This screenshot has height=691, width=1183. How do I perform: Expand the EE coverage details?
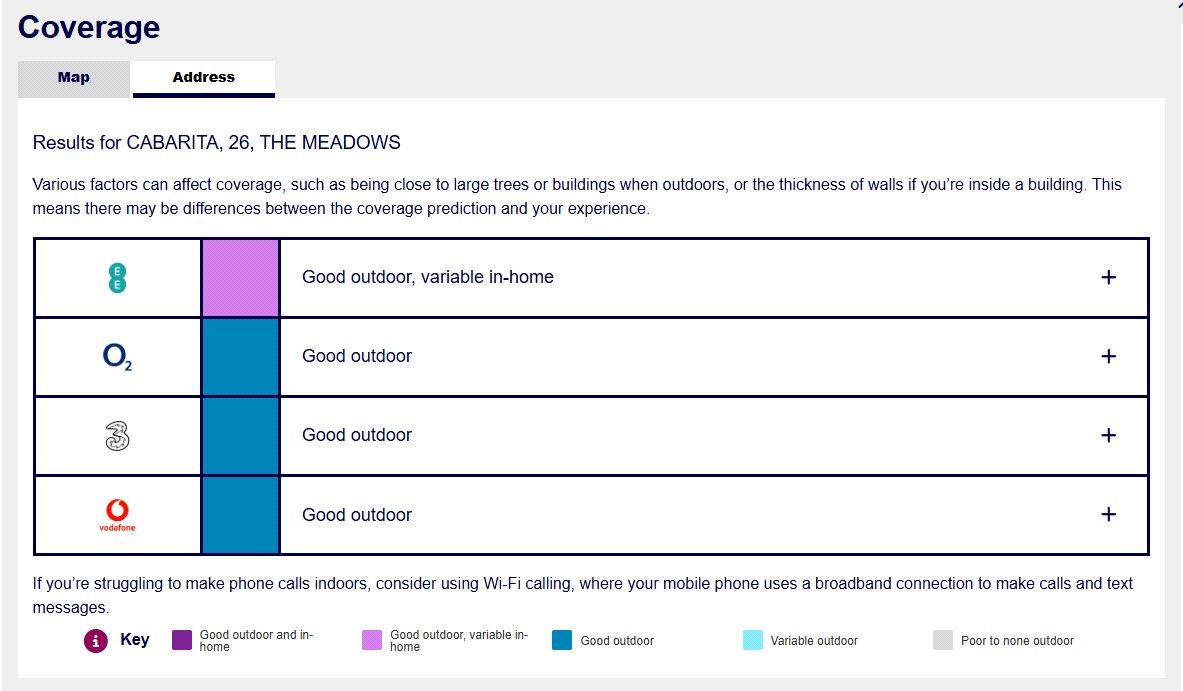1108,277
